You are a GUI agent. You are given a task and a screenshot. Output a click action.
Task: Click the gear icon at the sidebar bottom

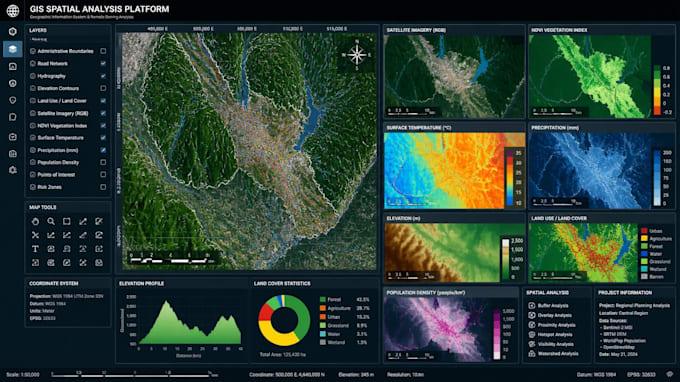[13, 170]
